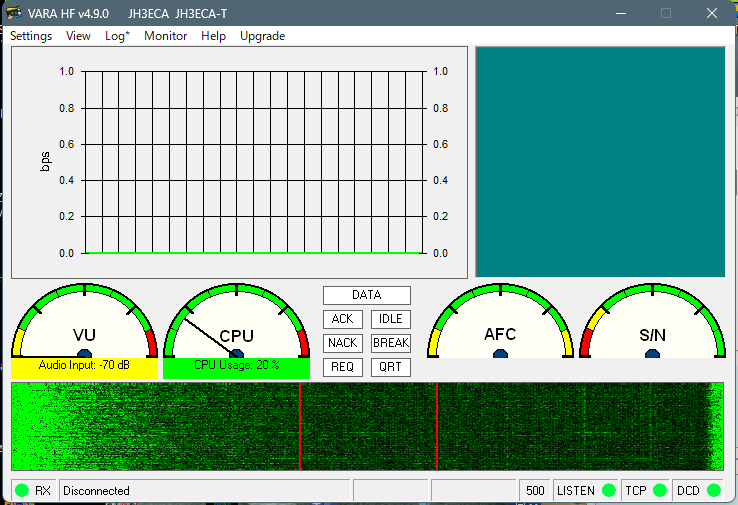Open the Upgrade menu
This screenshot has width=738, height=505.
click(262, 36)
